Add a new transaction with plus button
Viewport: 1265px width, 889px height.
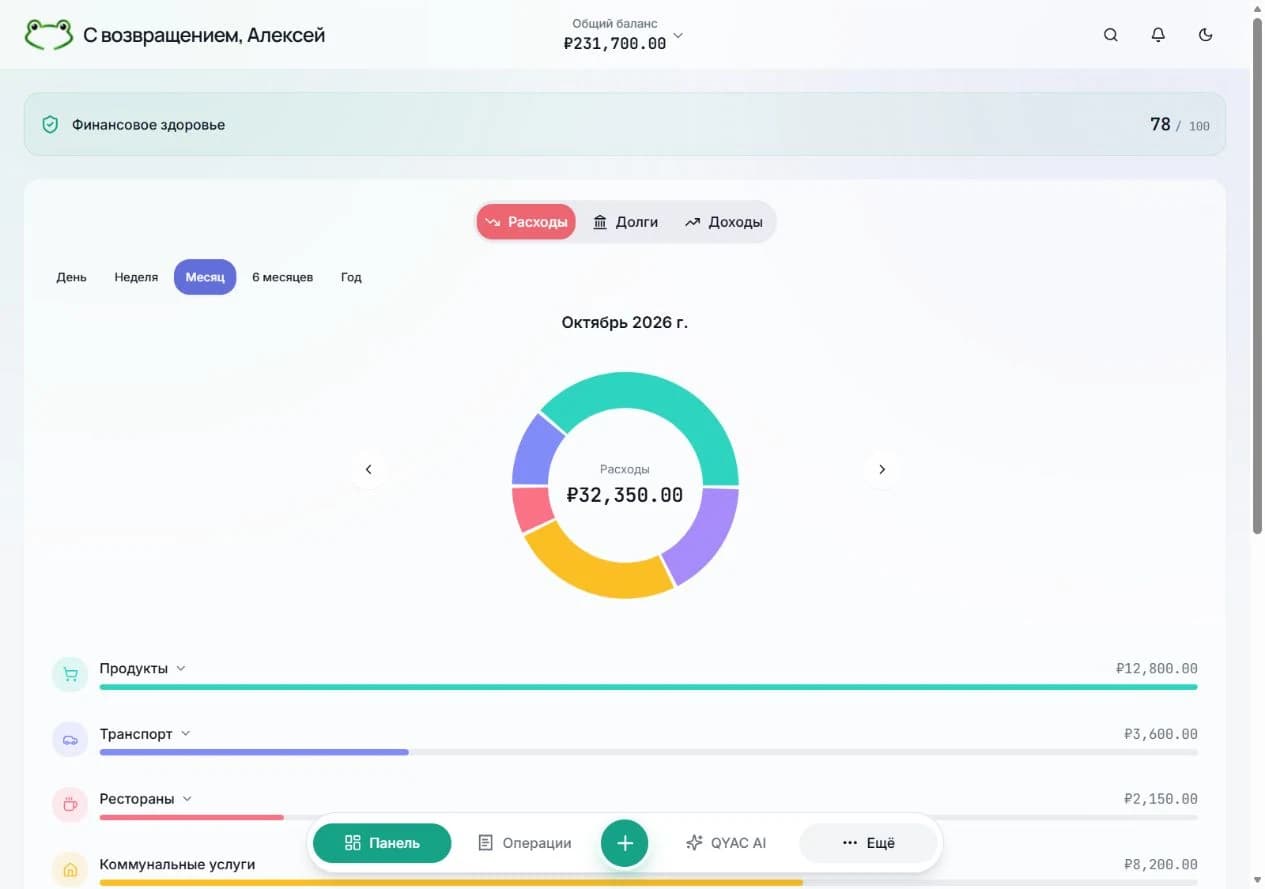point(625,843)
